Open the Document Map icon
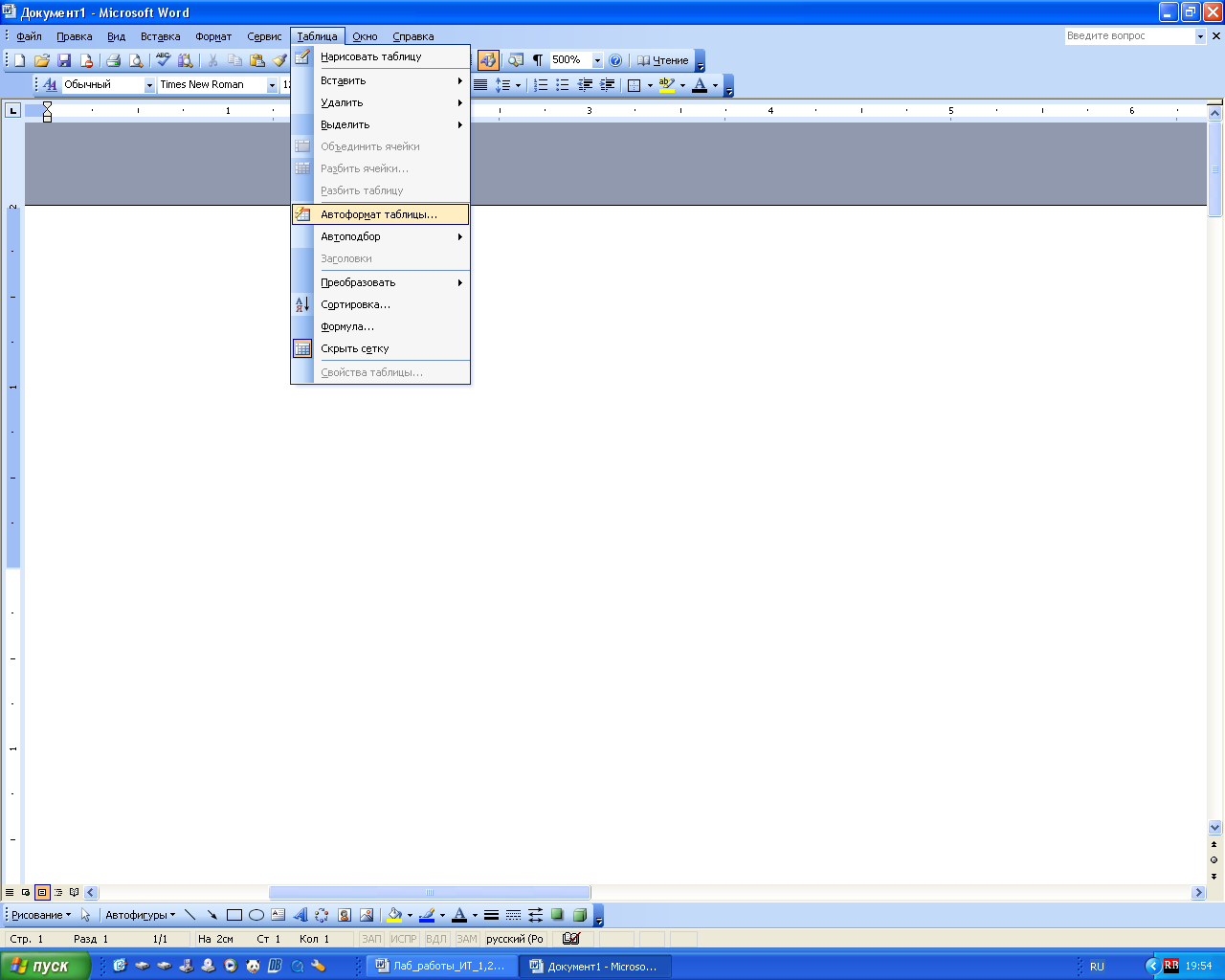 pyautogui.click(x=516, y=60)
